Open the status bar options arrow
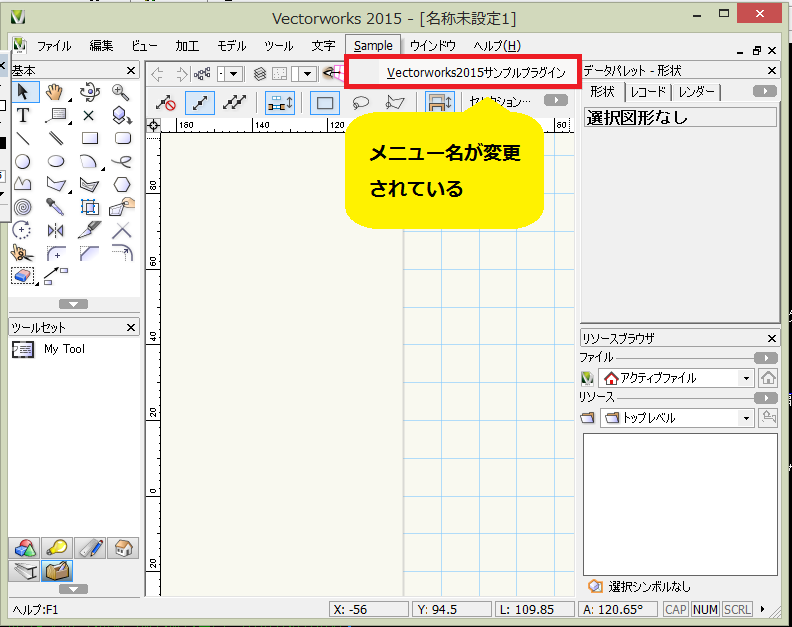The image size is (792, 627). click(763, 609)
